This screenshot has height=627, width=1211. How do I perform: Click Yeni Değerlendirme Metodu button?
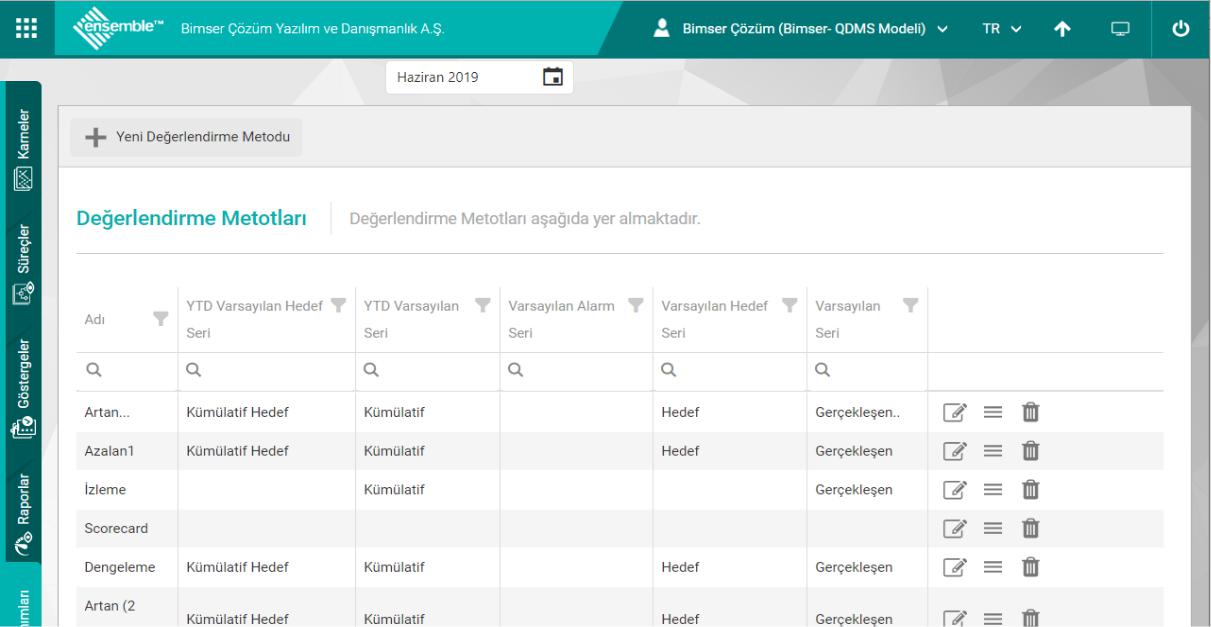[x=186, y=138]
